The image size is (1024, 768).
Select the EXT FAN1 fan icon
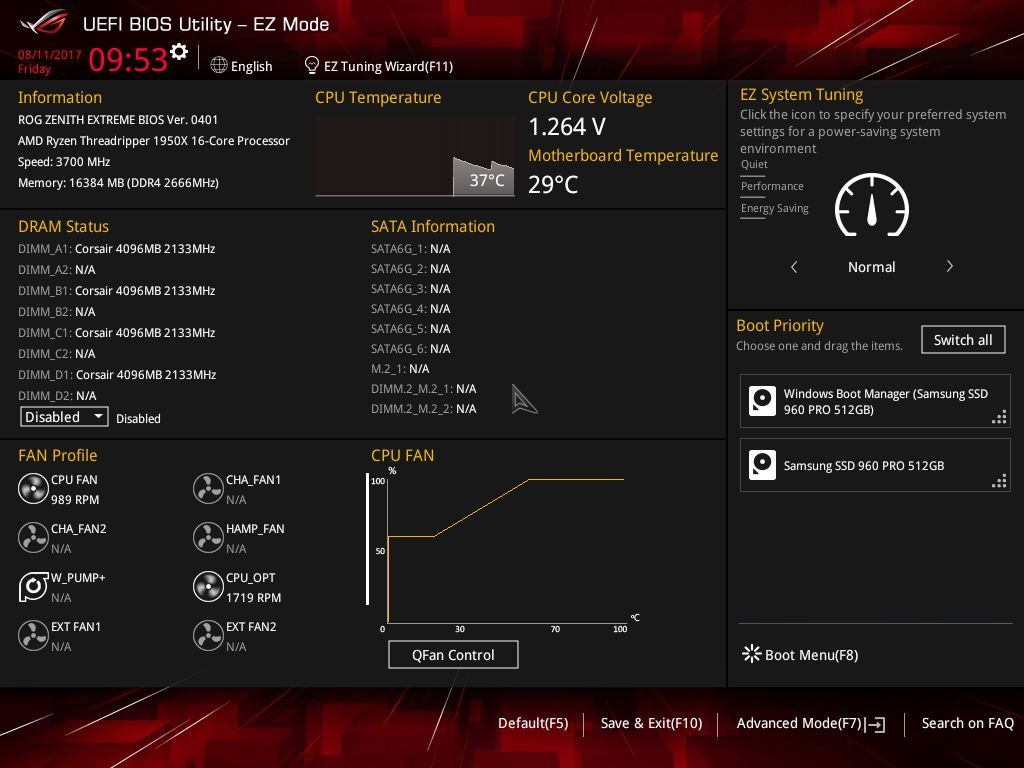(33, 635)
